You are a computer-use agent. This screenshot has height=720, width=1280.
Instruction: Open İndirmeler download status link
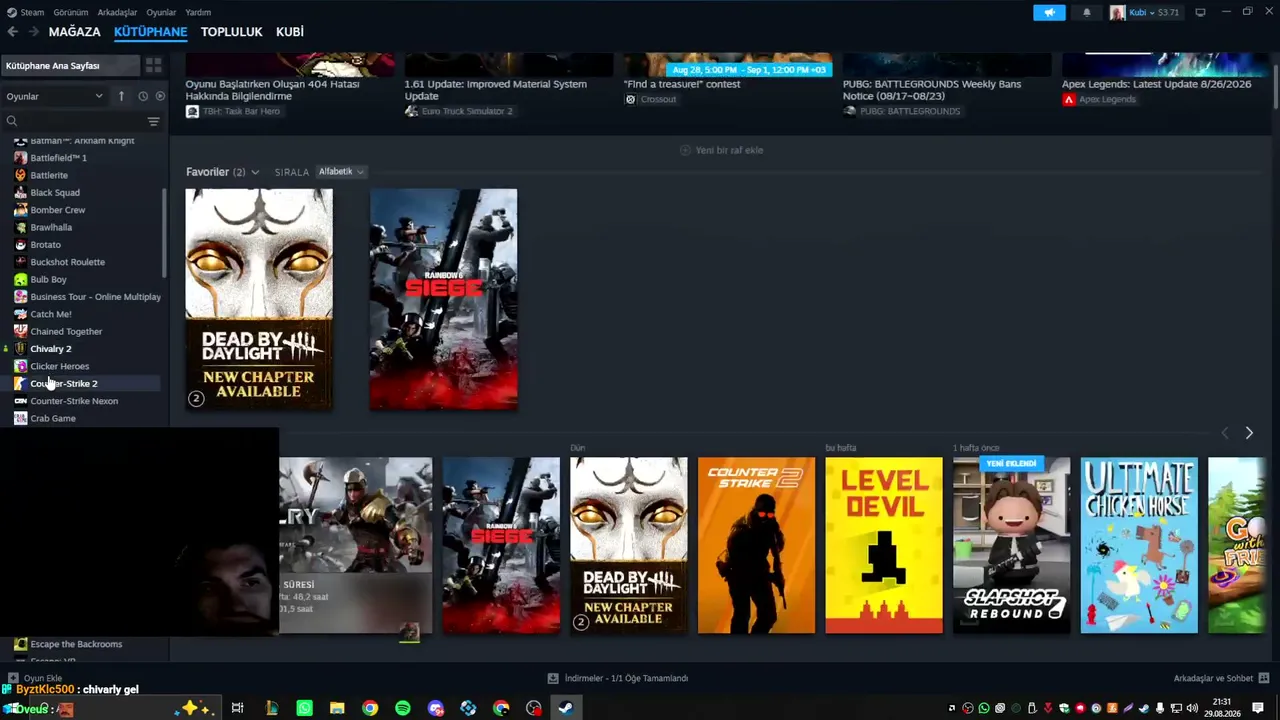coord(626,678)
